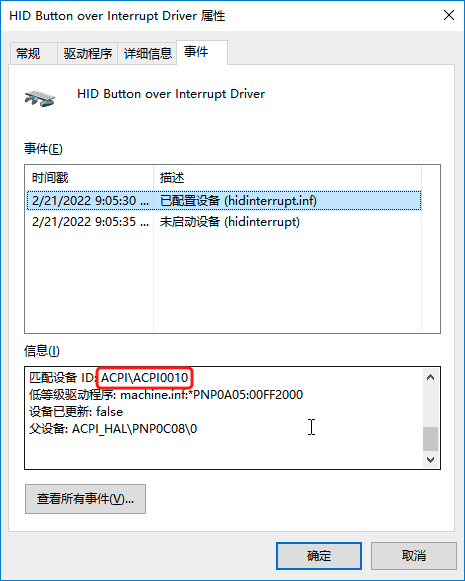This screenshot has width=465, height=581.
Task: Close the properties dialog with X
Action: pos(449,16)
